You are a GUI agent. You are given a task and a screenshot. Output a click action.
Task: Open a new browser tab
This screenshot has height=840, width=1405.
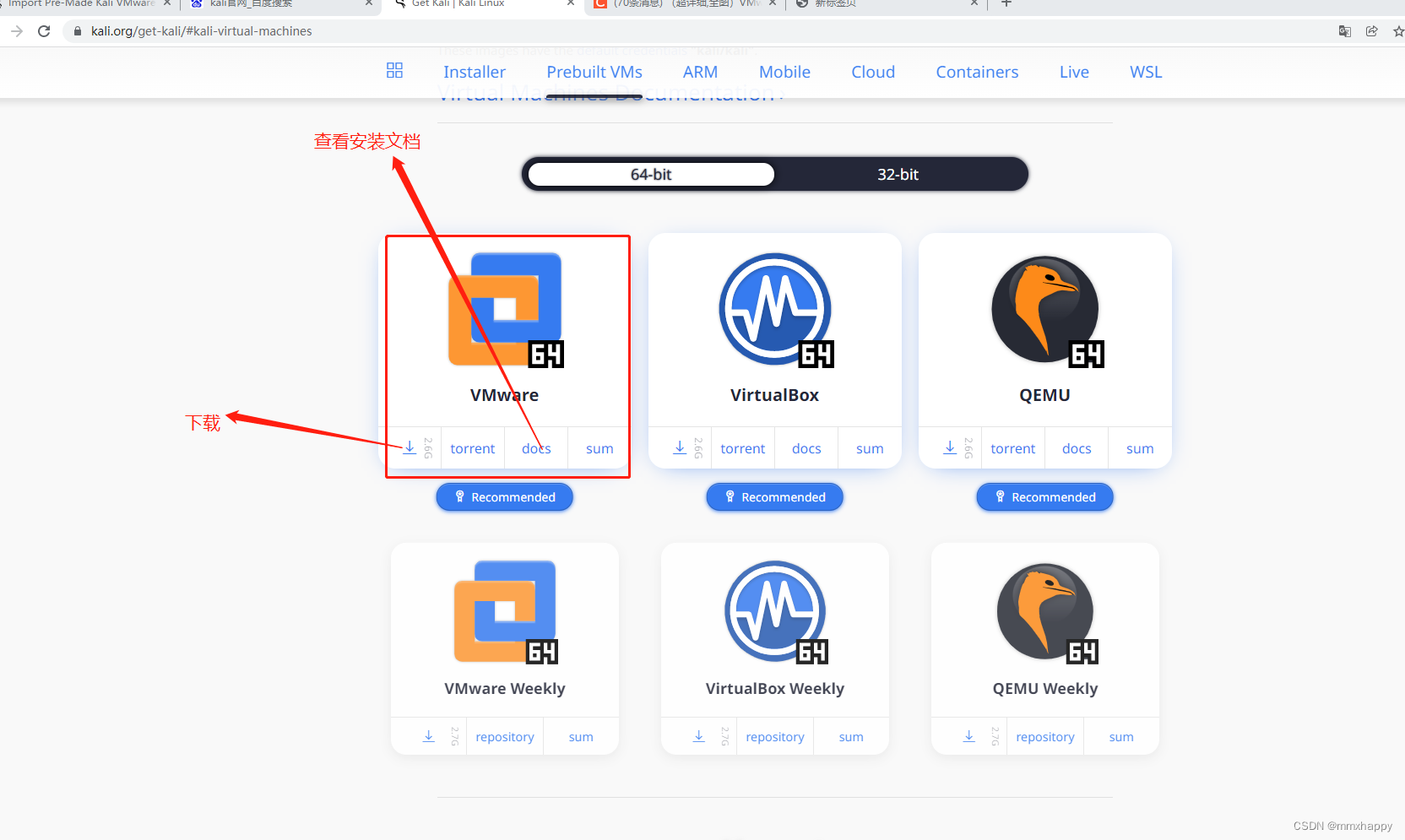tap(1006, 3)
